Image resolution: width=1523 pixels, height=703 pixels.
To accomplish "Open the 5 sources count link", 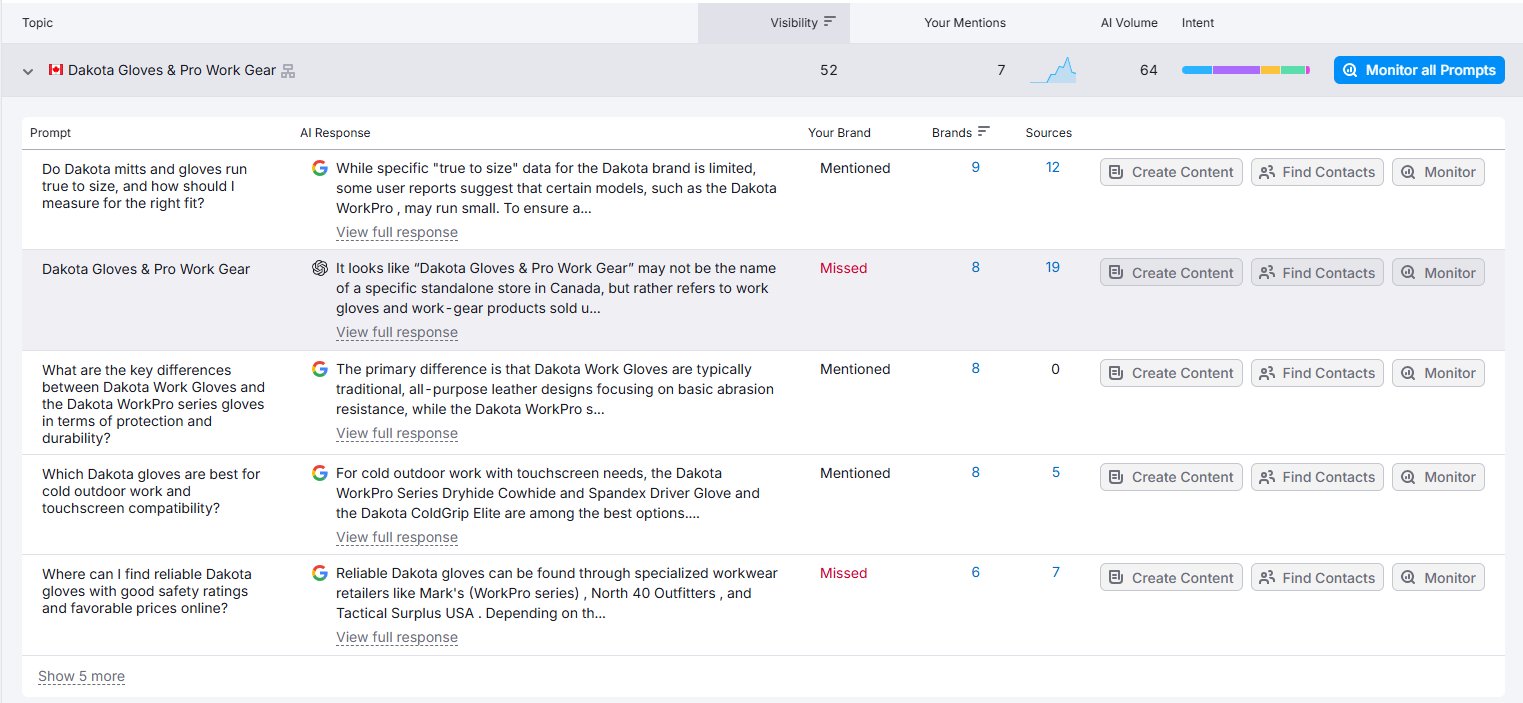I will point(1056,472).
